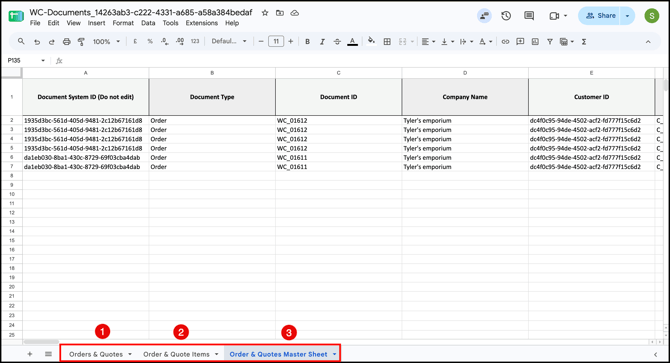
Task: Open the Insert menu
Action: [97, 23]
